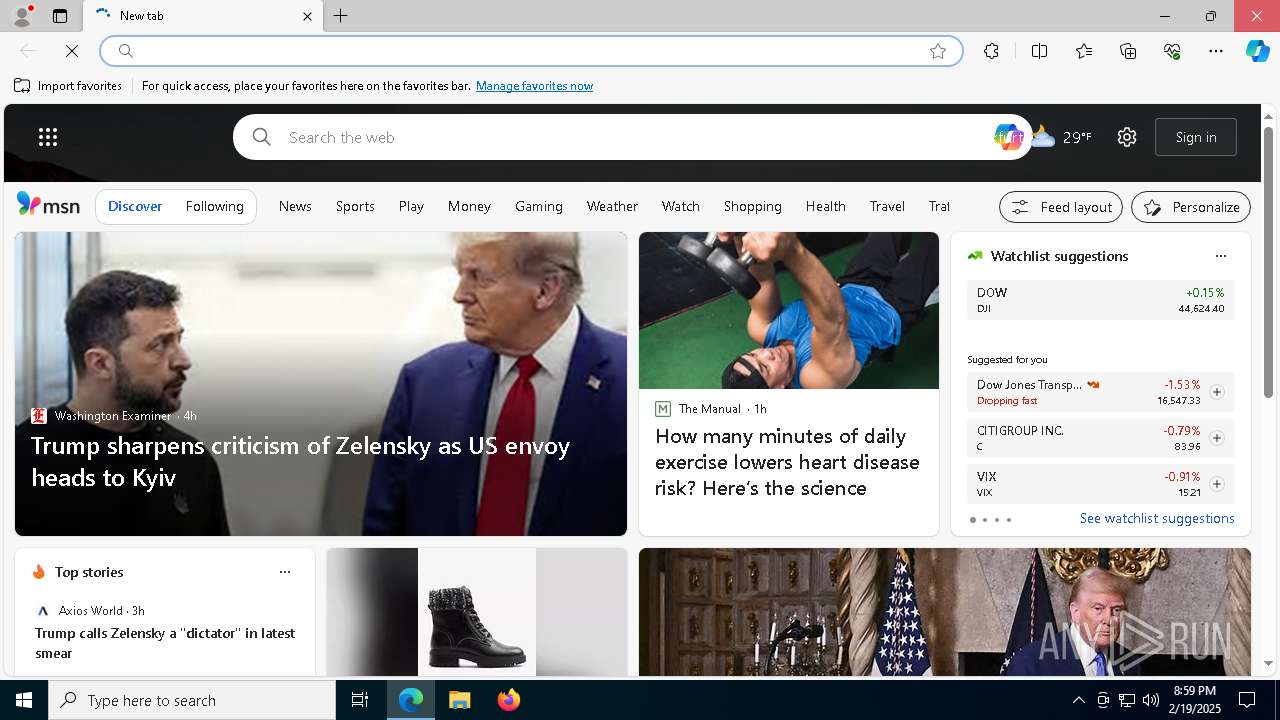Click Import favorites
Screen dimensions: 1280x720
(x=68, y=86)
